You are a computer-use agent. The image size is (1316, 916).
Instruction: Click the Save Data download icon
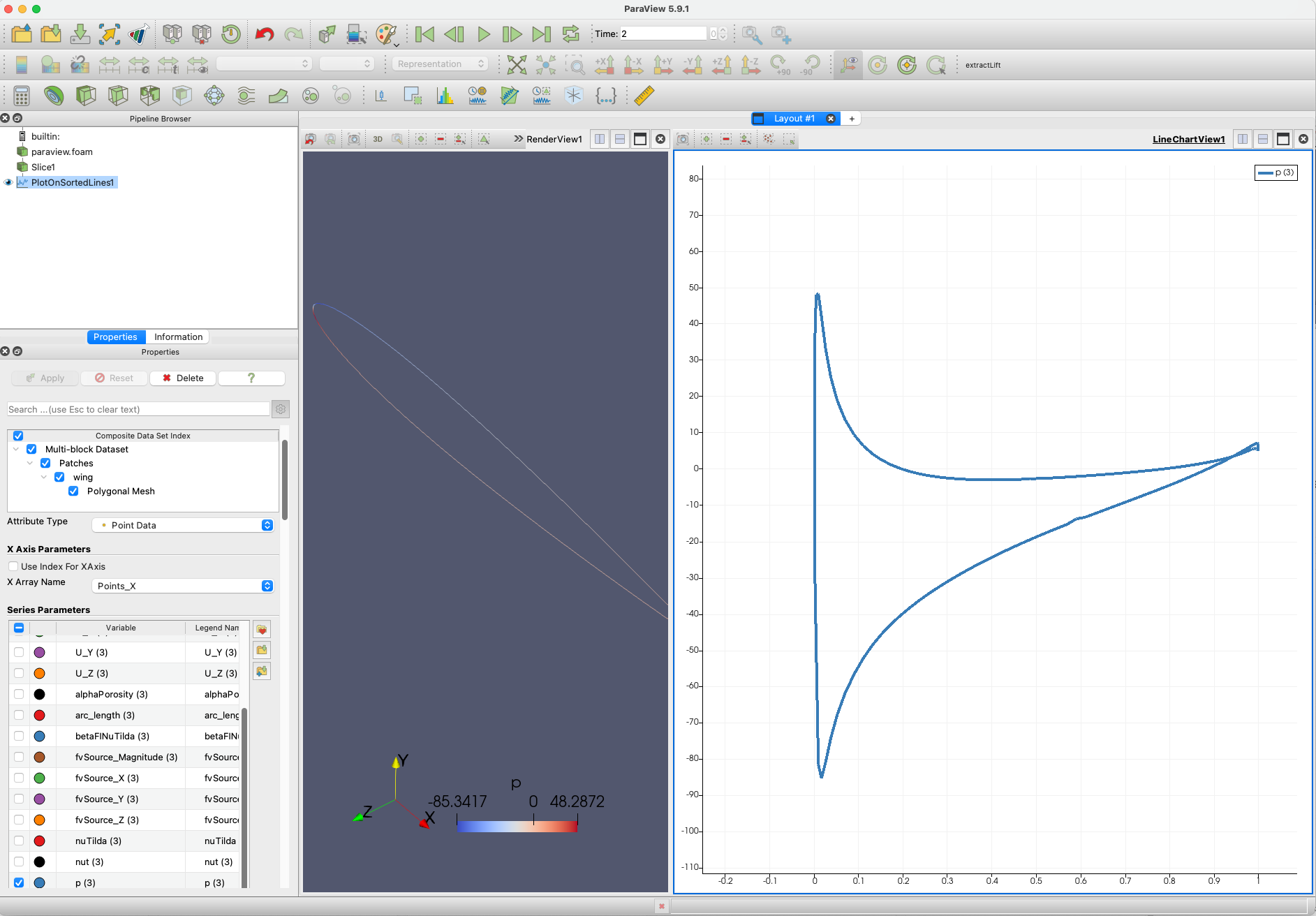(x=80, y=34)
